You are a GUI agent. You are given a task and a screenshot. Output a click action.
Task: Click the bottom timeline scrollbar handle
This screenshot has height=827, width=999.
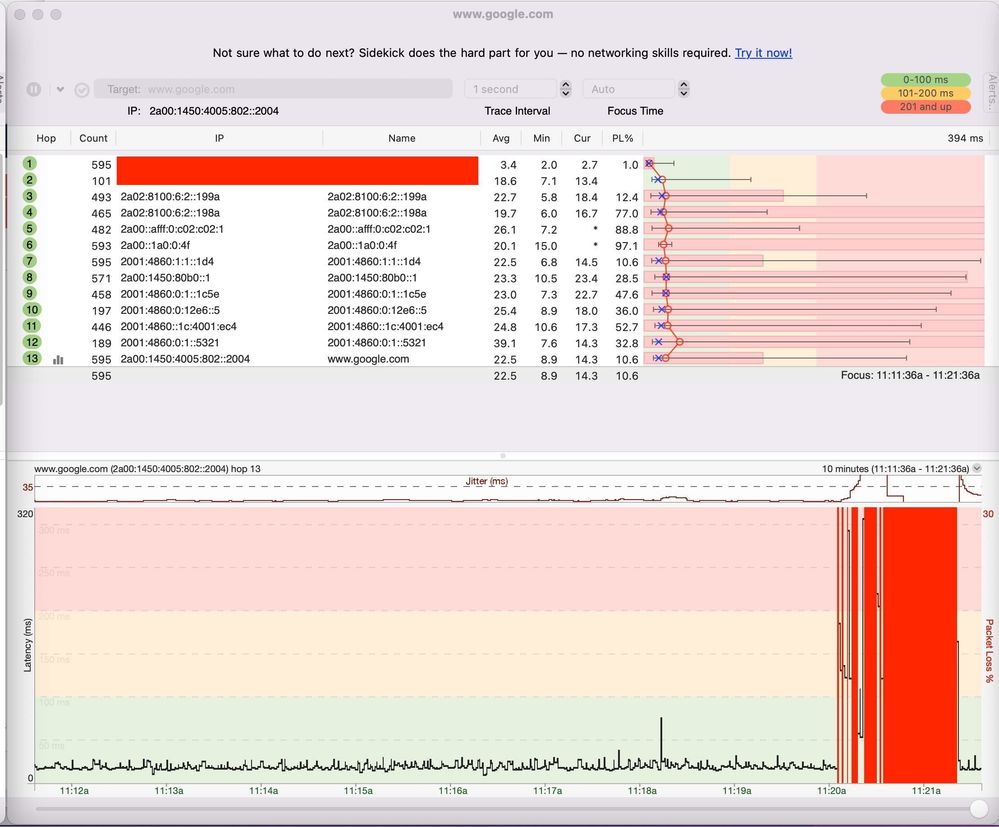(x=979, y=809)
